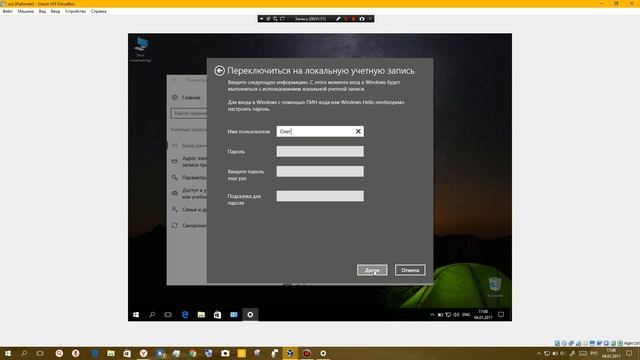Select Recycle Bin desktop icon in guest

coord(495,287)
